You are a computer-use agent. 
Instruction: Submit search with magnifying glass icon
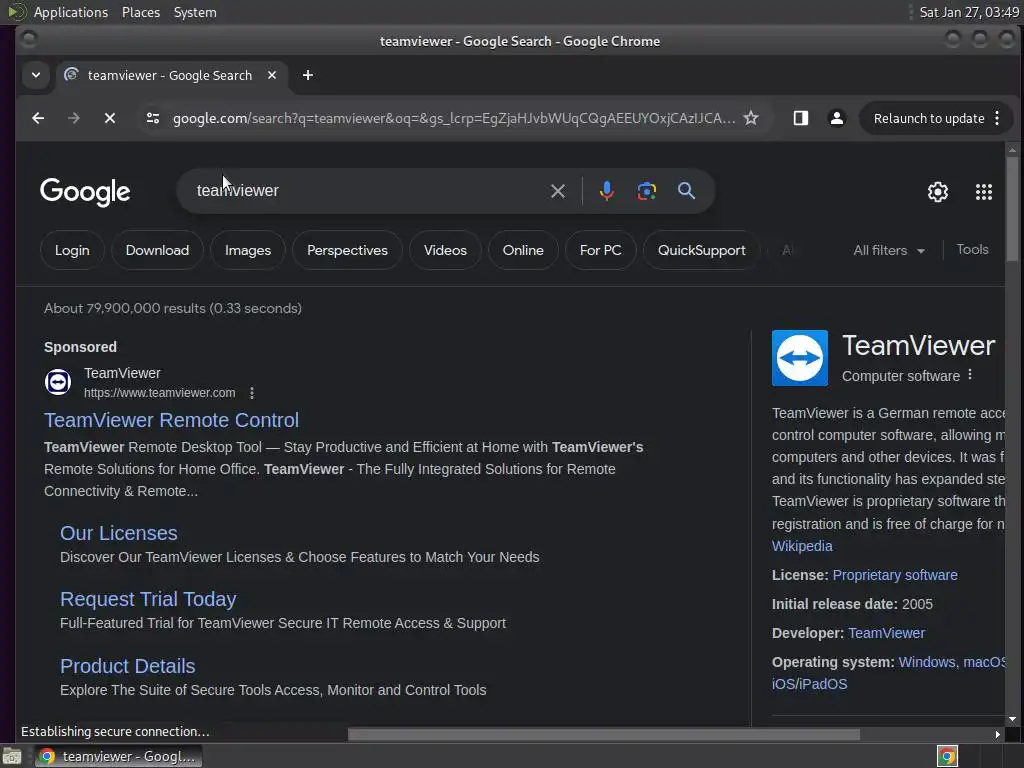point(686,191)
